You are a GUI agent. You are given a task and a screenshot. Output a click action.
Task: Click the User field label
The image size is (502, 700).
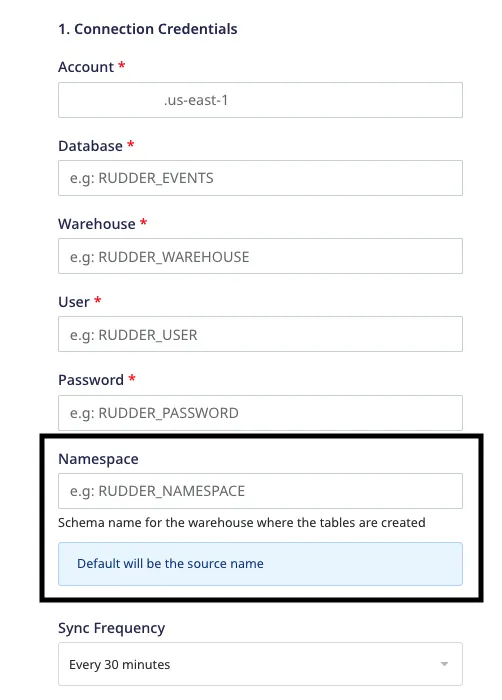74,302
